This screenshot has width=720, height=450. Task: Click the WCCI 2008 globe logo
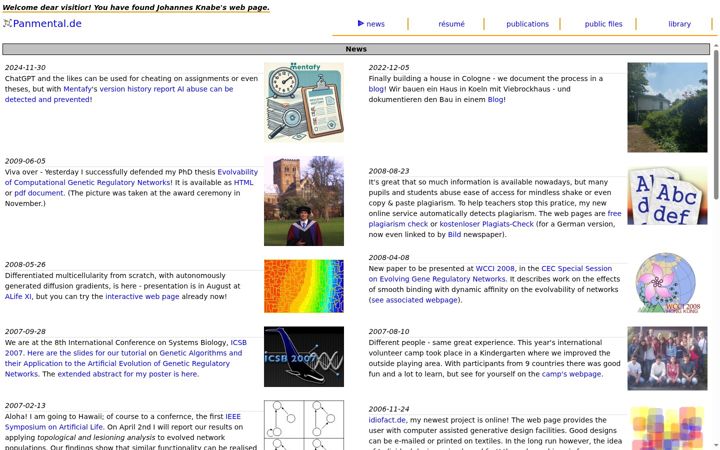click(x=667, y=283)
